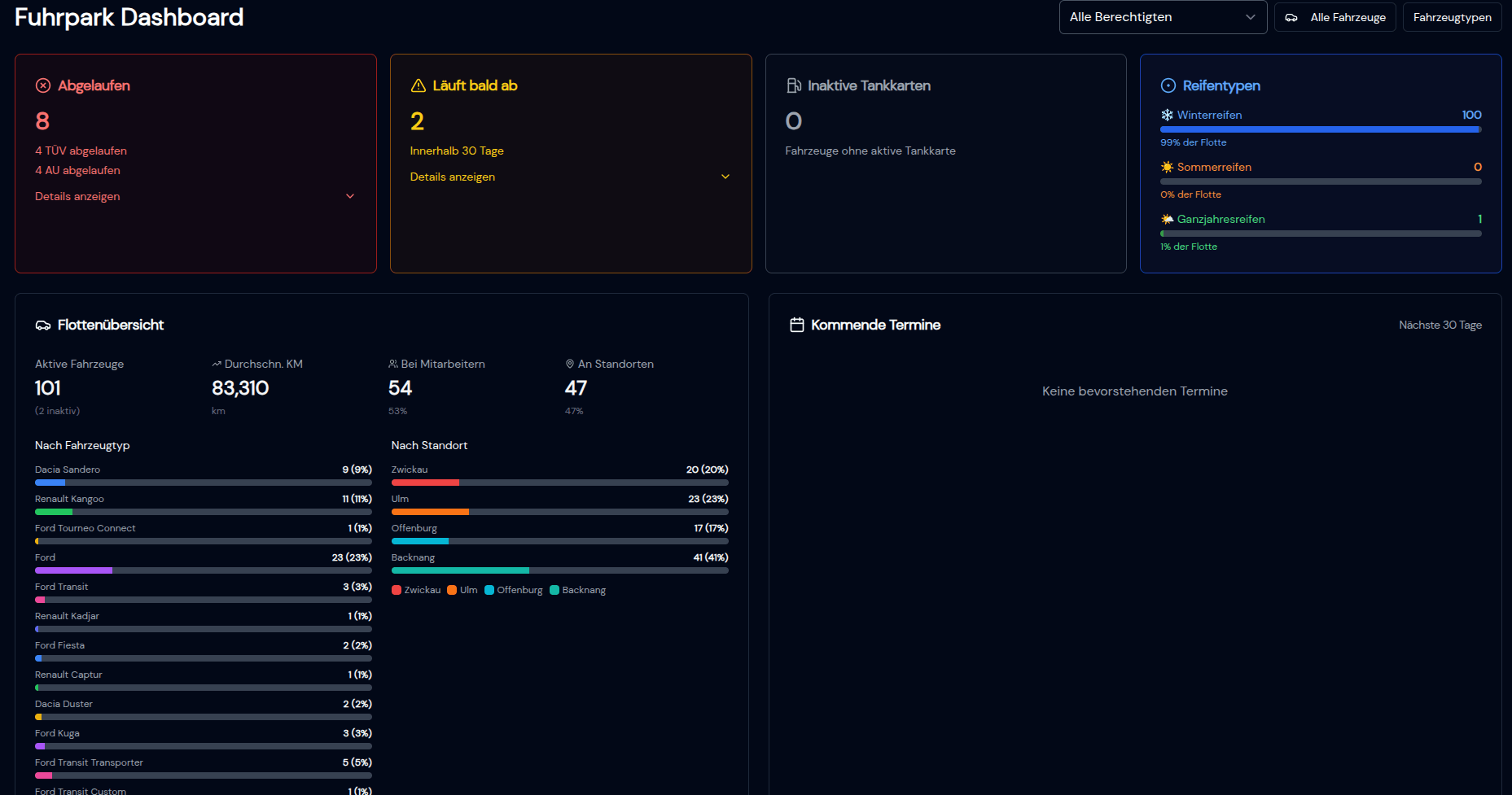Toggle Backnang in the location legend
The image size is (1512, 795).
pyautogui.click(x=577, y=590)
